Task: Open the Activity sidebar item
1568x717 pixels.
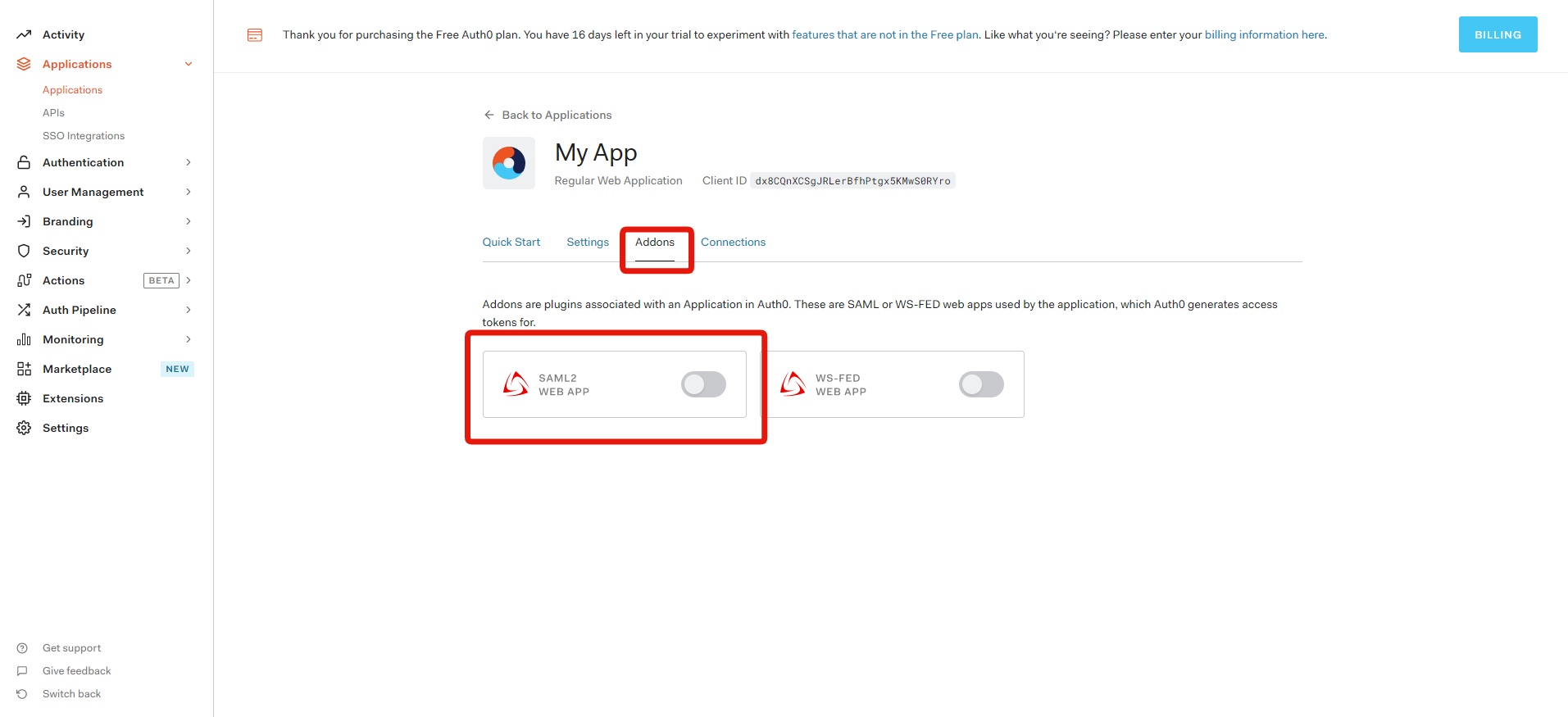Action: 63,34
